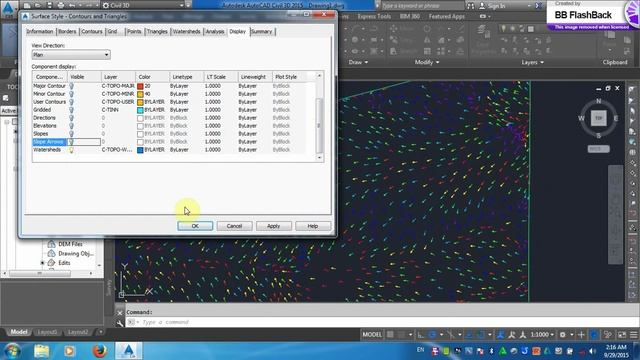Screen dimensions: 640x360
Task: Toggle visibility bulb for Major Contour
Action: [x=71, y=86]
